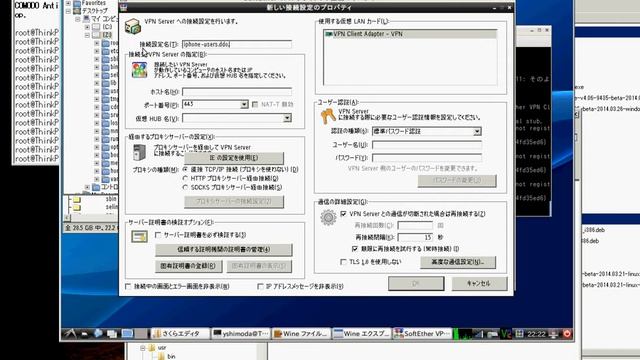Screen dimensions: 640x360
Task: Toggle the infinite reconnect retry checkbox
Action: coord(355,249)
